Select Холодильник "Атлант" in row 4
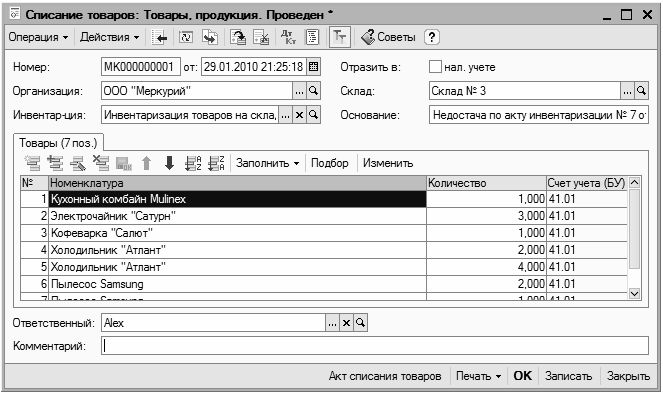This screenshot has width=663, height=395. tap(237, 250)
